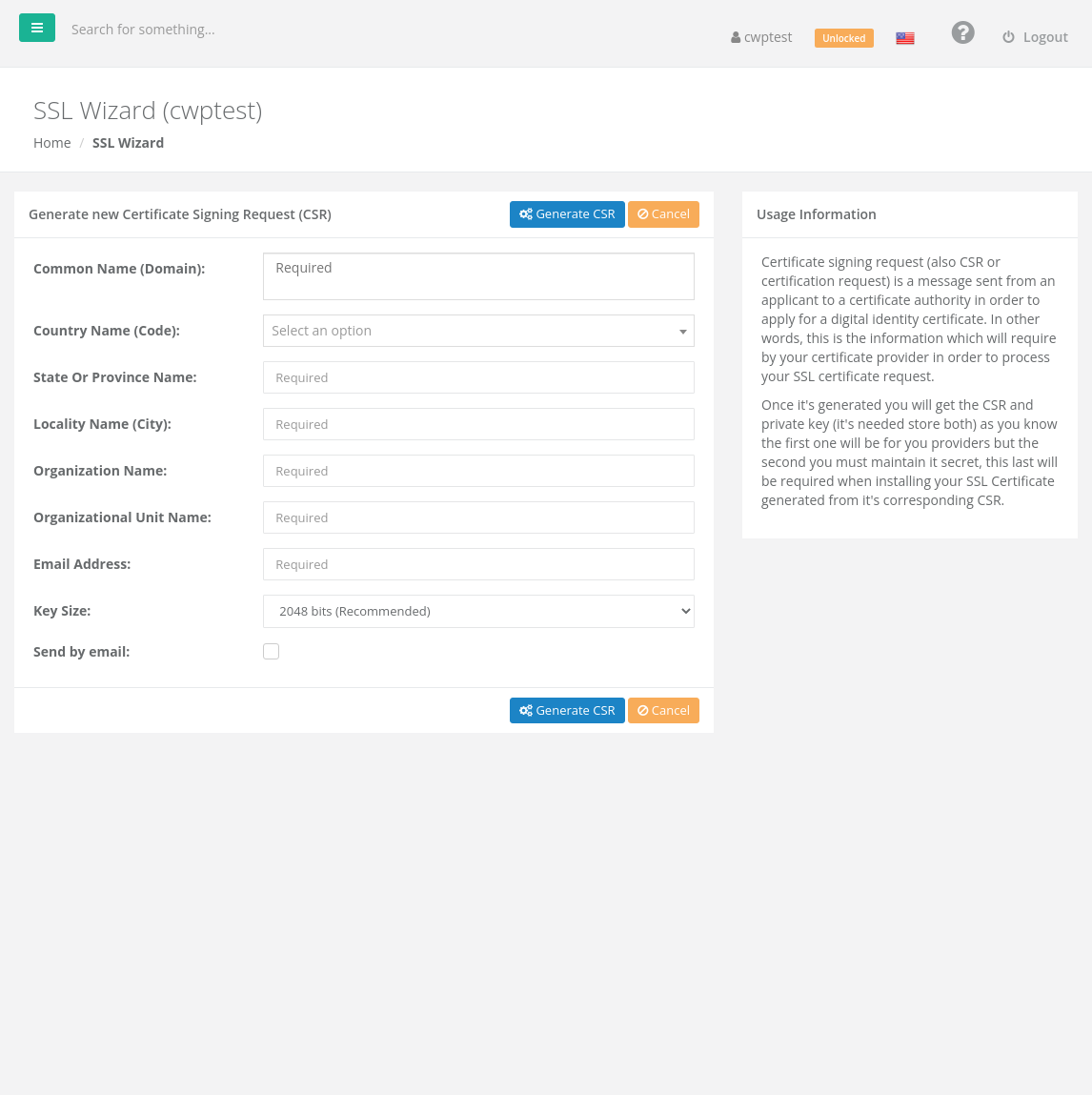
Task: Click the Unlocked status badge
Action: (x=843, y=38)
